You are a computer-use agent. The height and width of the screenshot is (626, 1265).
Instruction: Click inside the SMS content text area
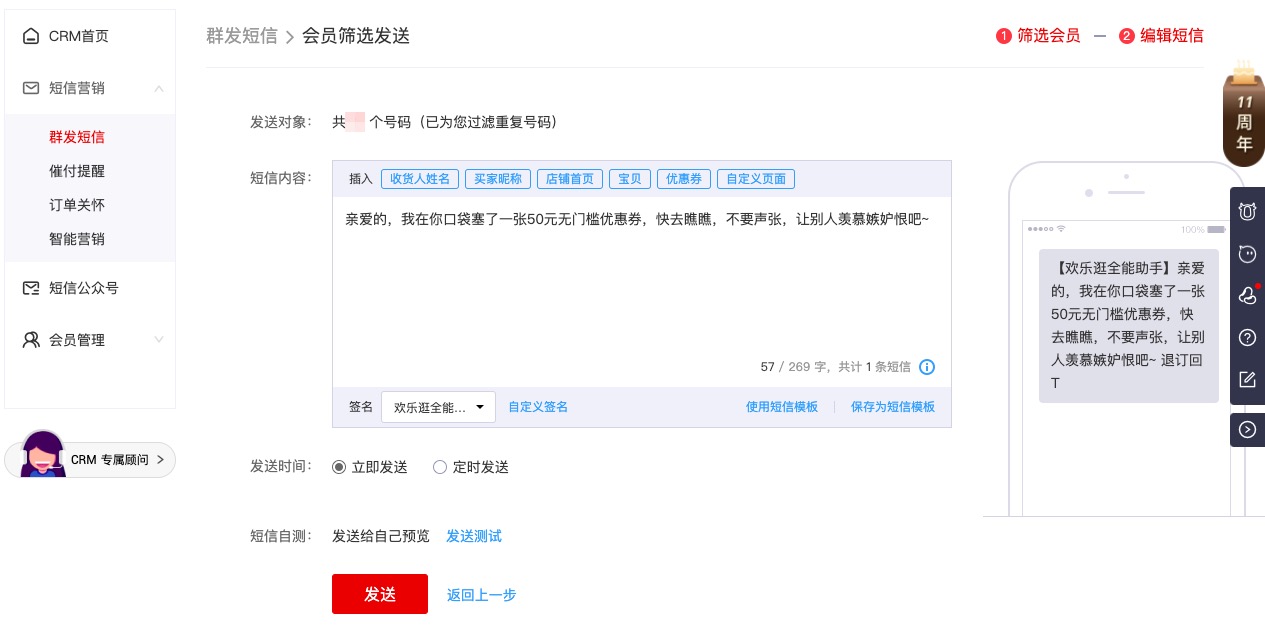click(x=640, y=290)
